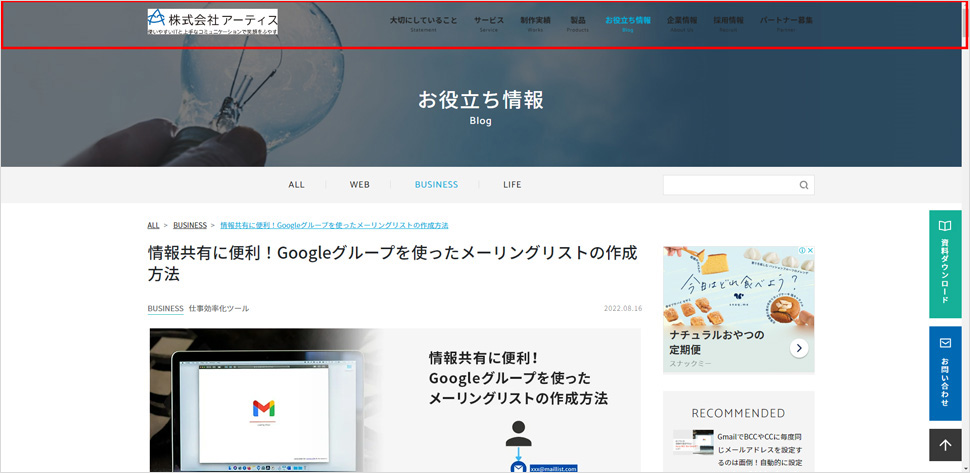Open the 制作実績 Works menu
Viewport: 970px width, 473px height.
[x=535, y=23]
